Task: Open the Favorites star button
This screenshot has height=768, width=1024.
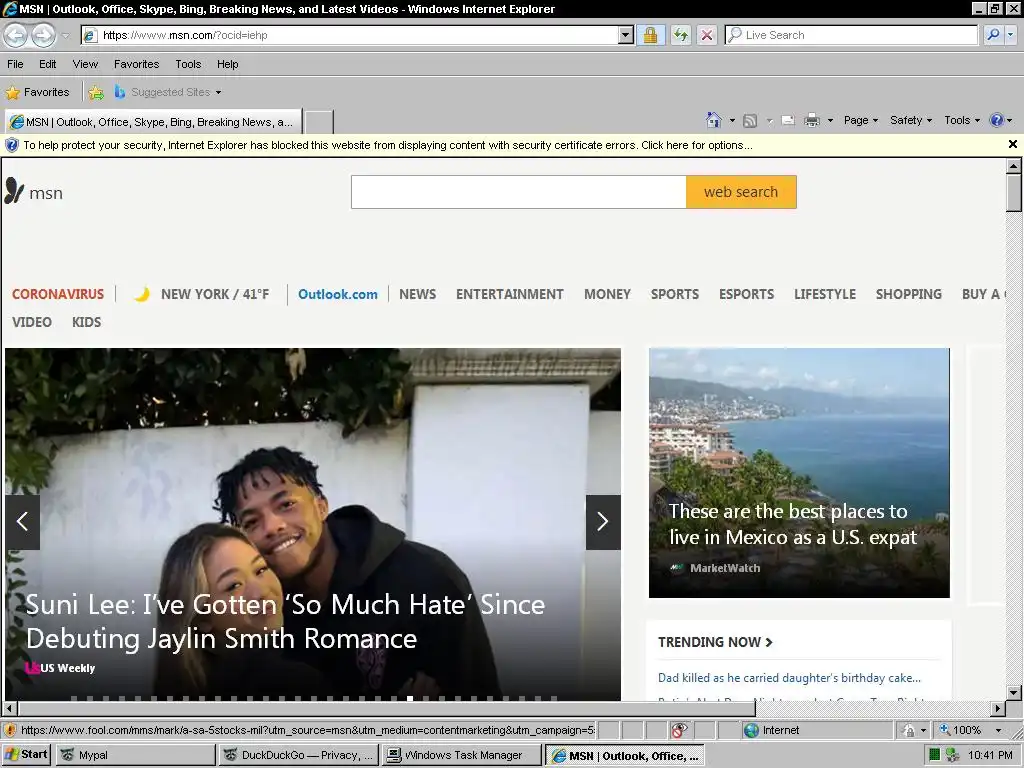Action: (x=37, y=92)
